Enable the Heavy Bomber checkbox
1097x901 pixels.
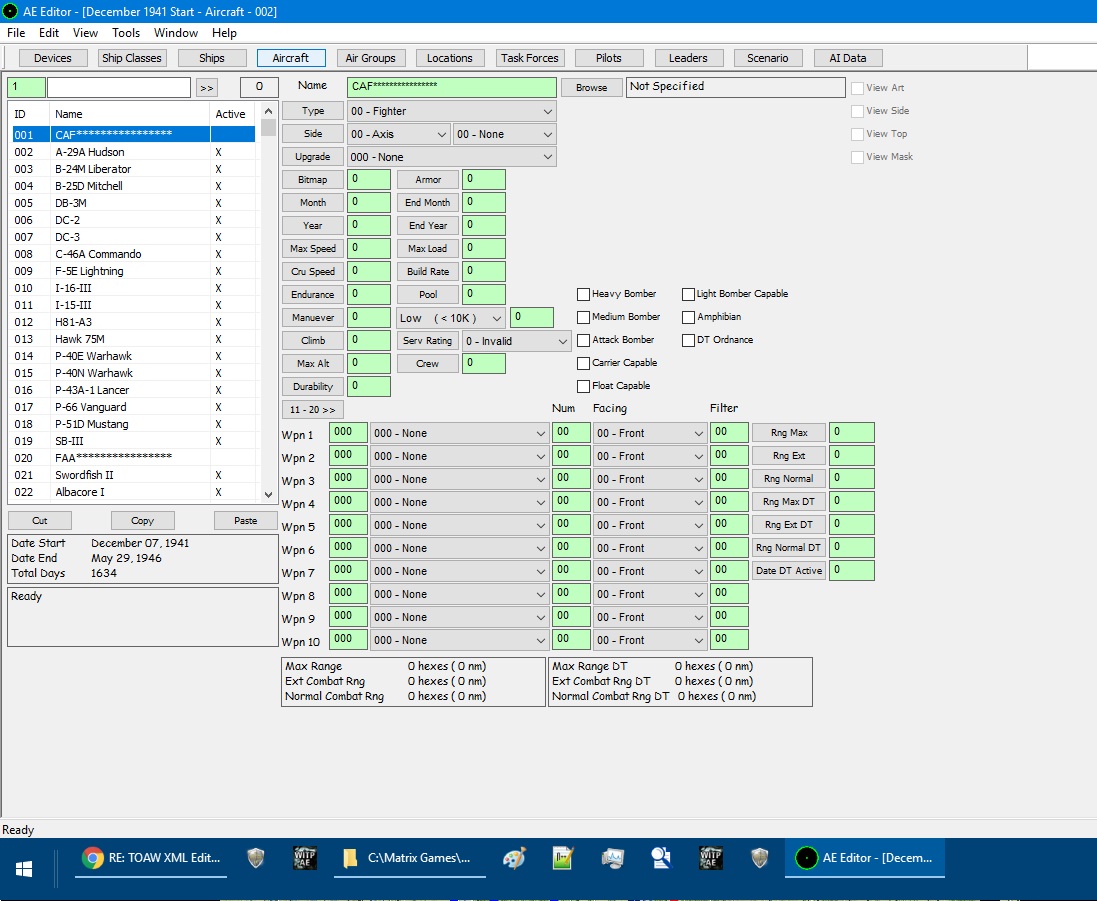(x=583, y=294)
